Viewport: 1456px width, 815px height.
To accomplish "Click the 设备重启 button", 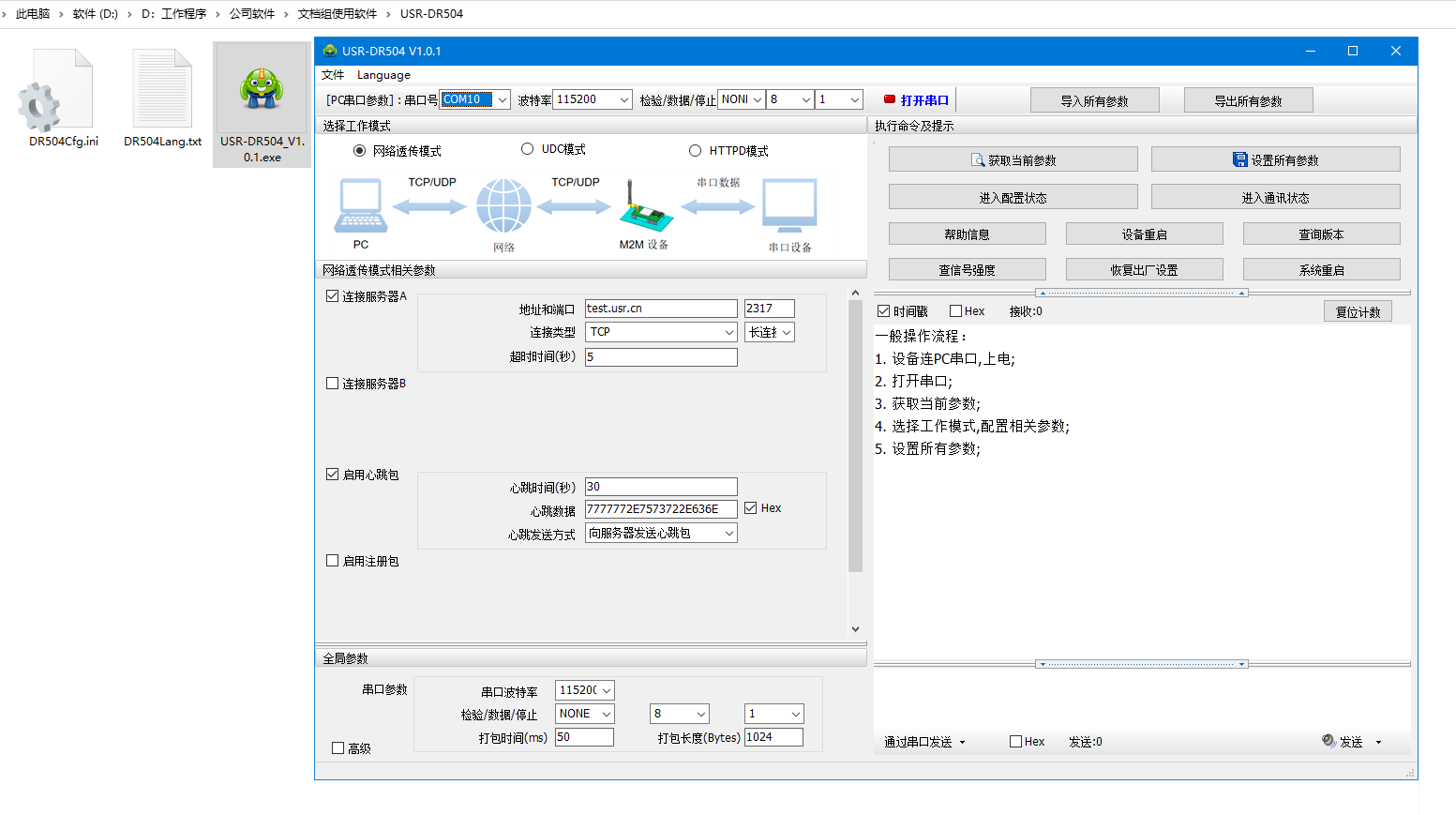I will pos(1144,234).
